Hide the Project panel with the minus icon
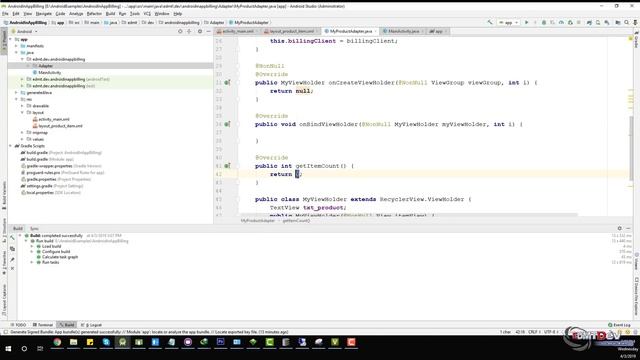The height and width of the screenshot is (360, 640). 209,31
